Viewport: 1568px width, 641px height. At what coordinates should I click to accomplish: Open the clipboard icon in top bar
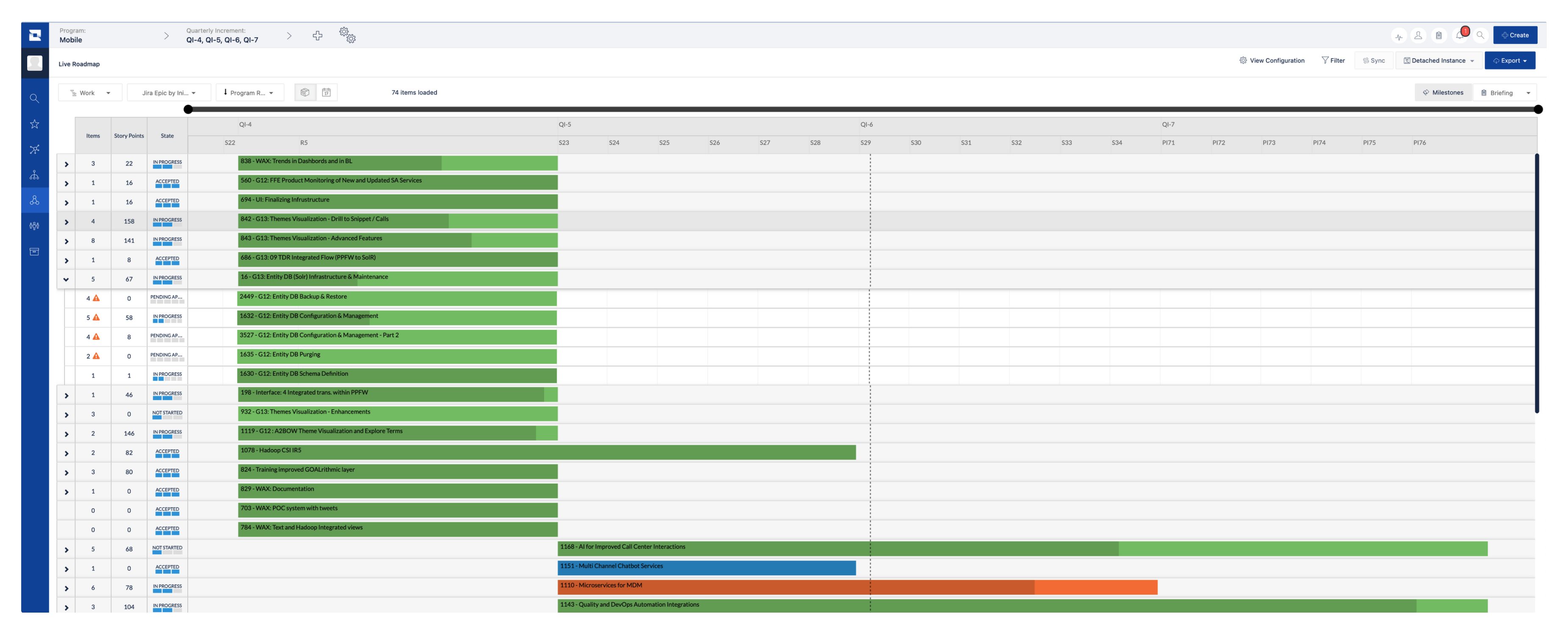[x=1438, y=35]
